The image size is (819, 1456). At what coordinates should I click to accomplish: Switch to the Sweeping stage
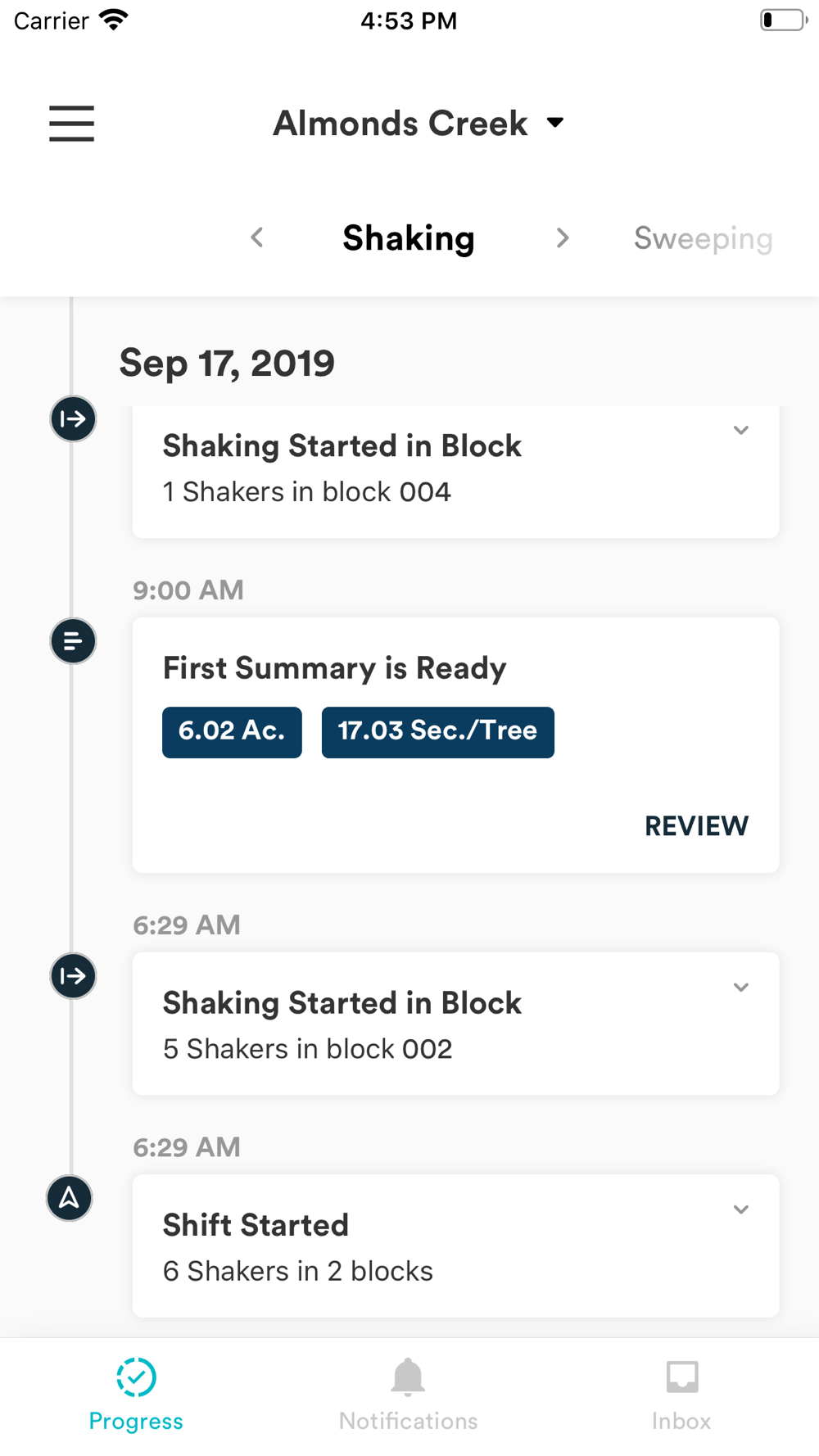coord(703,238)
